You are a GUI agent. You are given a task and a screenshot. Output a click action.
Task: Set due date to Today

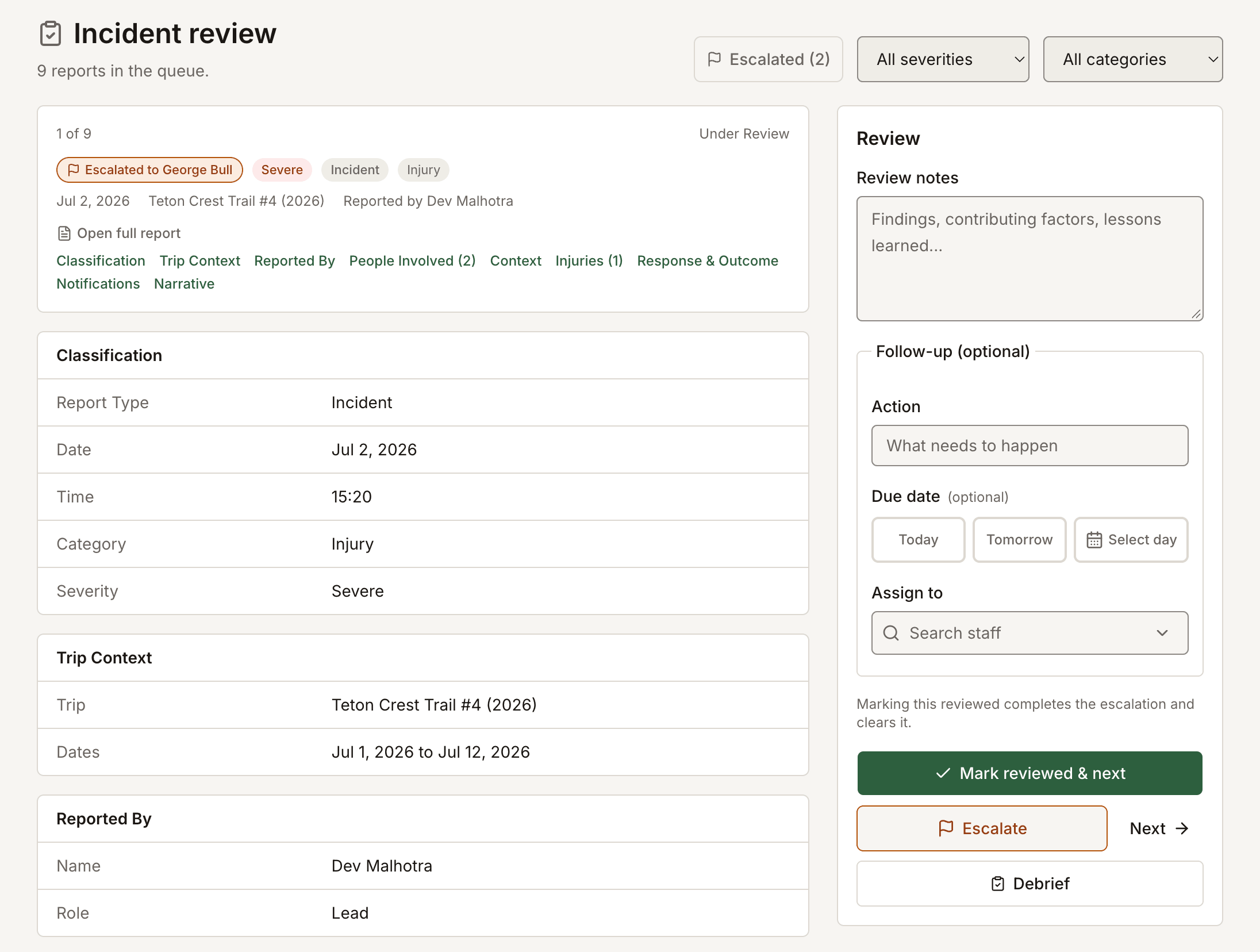[918, 540]
